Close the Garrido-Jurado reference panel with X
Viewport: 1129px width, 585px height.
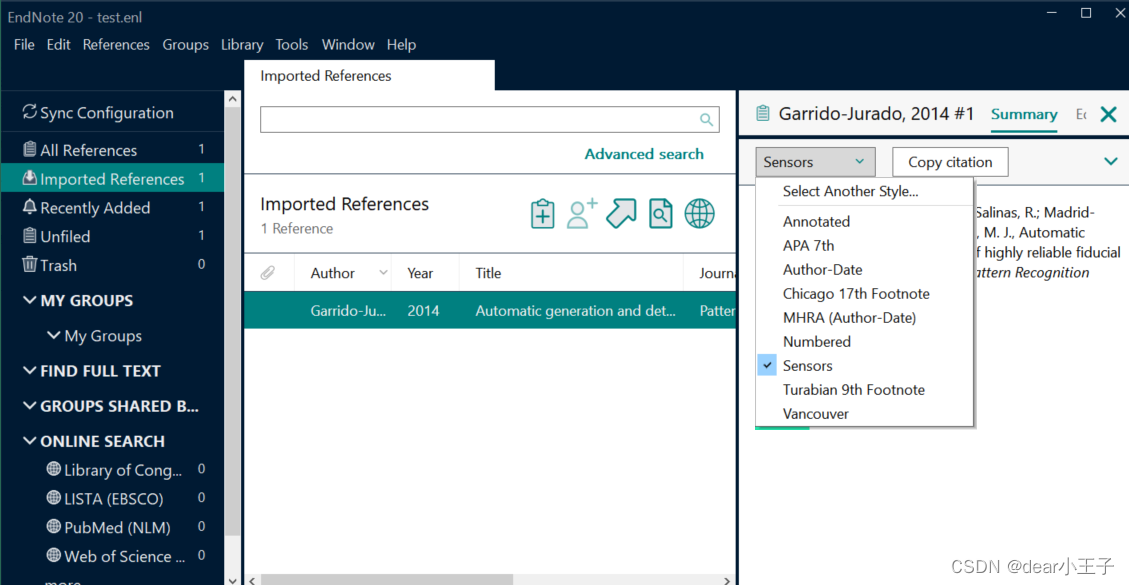tap(1108, 114)
